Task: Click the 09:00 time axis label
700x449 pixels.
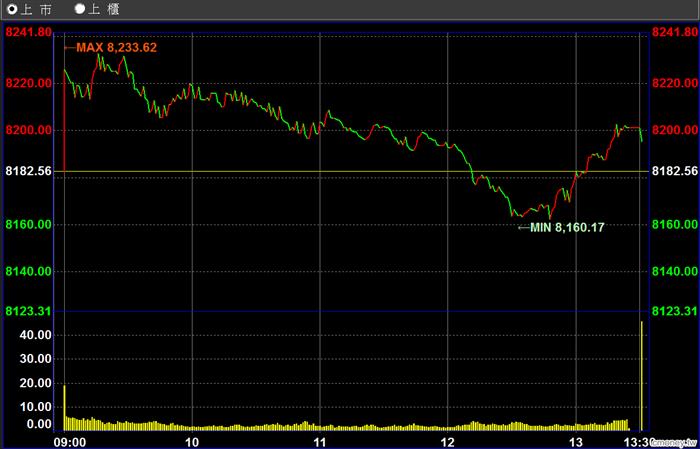Action: [x=69, y=441]
